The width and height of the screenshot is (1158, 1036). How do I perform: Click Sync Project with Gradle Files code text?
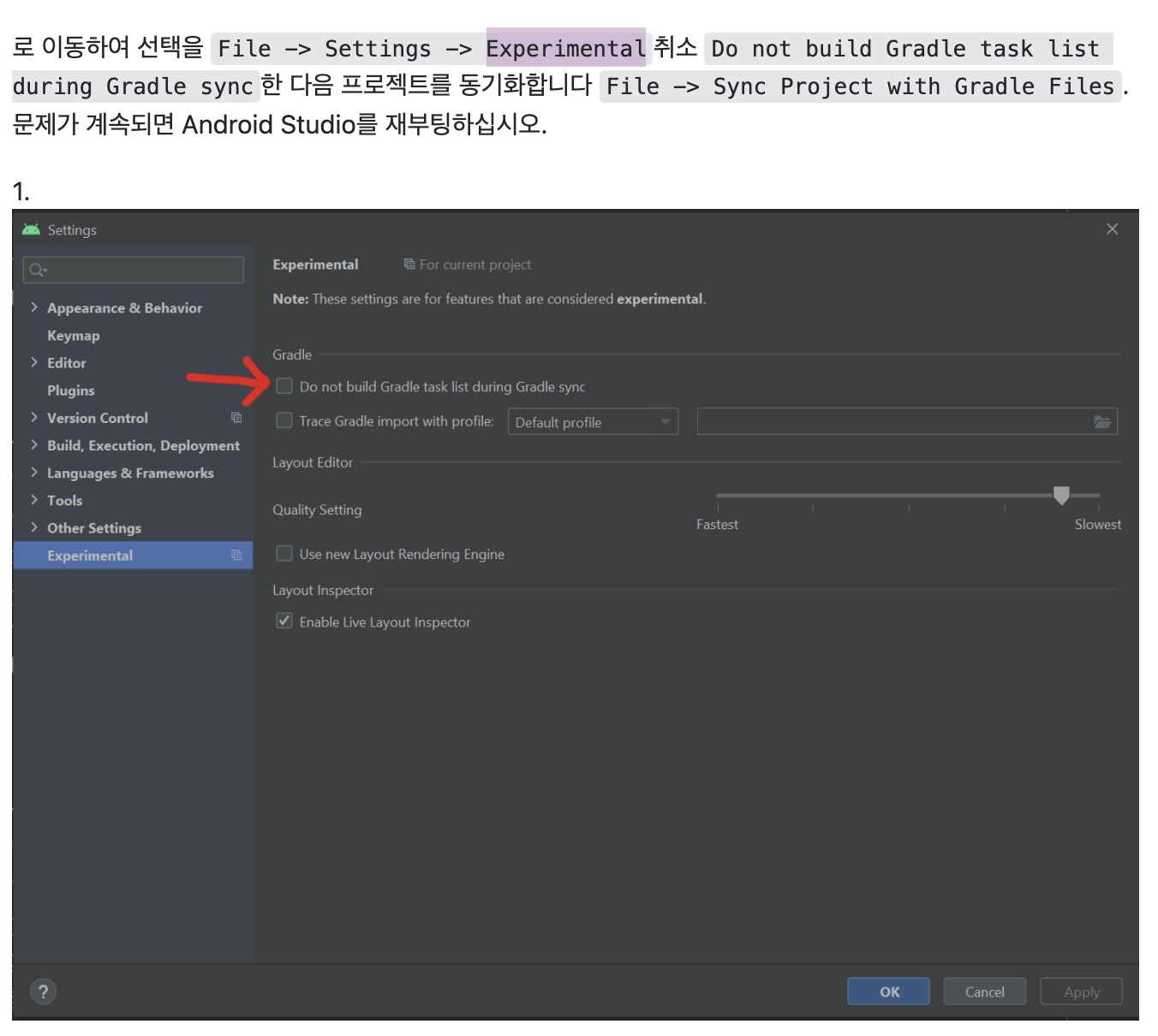point(914,86)
